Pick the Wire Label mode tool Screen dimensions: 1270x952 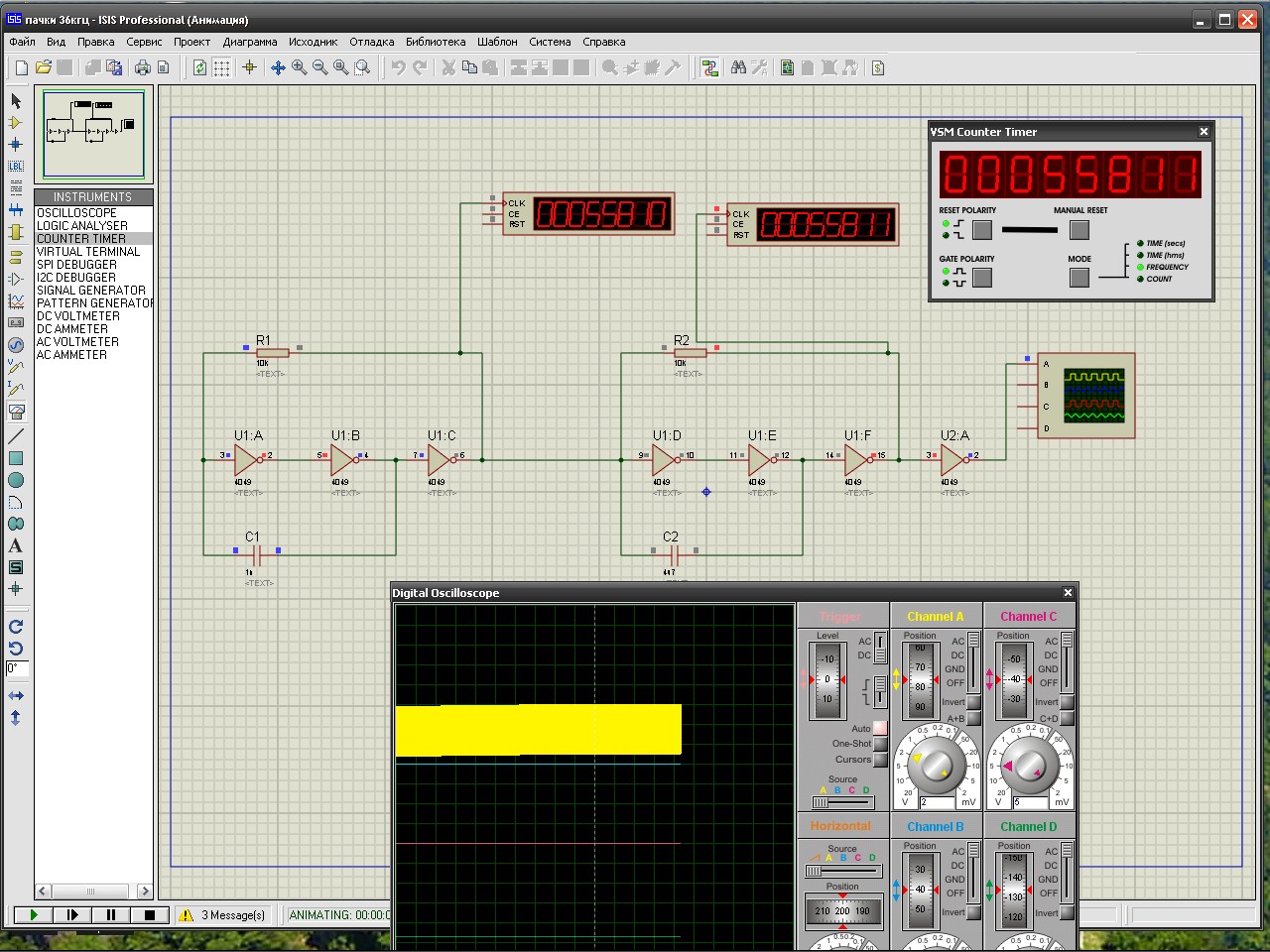pyautogui.click(x=15, y=167)
